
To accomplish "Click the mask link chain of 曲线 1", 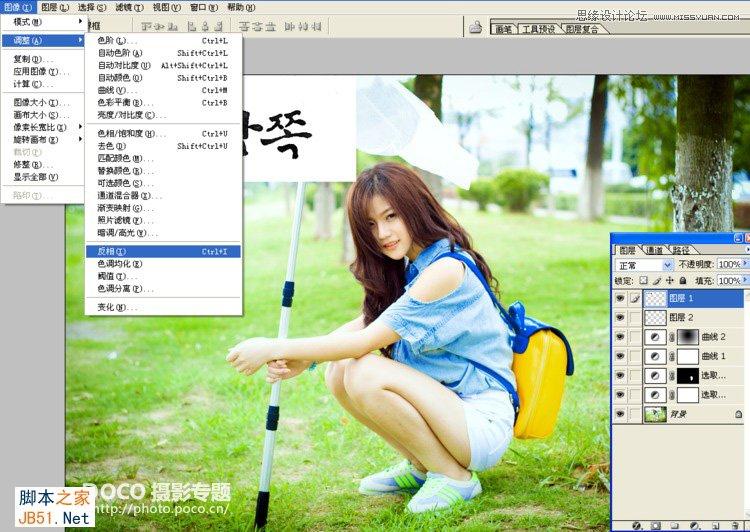I will [x=672, y=356].
